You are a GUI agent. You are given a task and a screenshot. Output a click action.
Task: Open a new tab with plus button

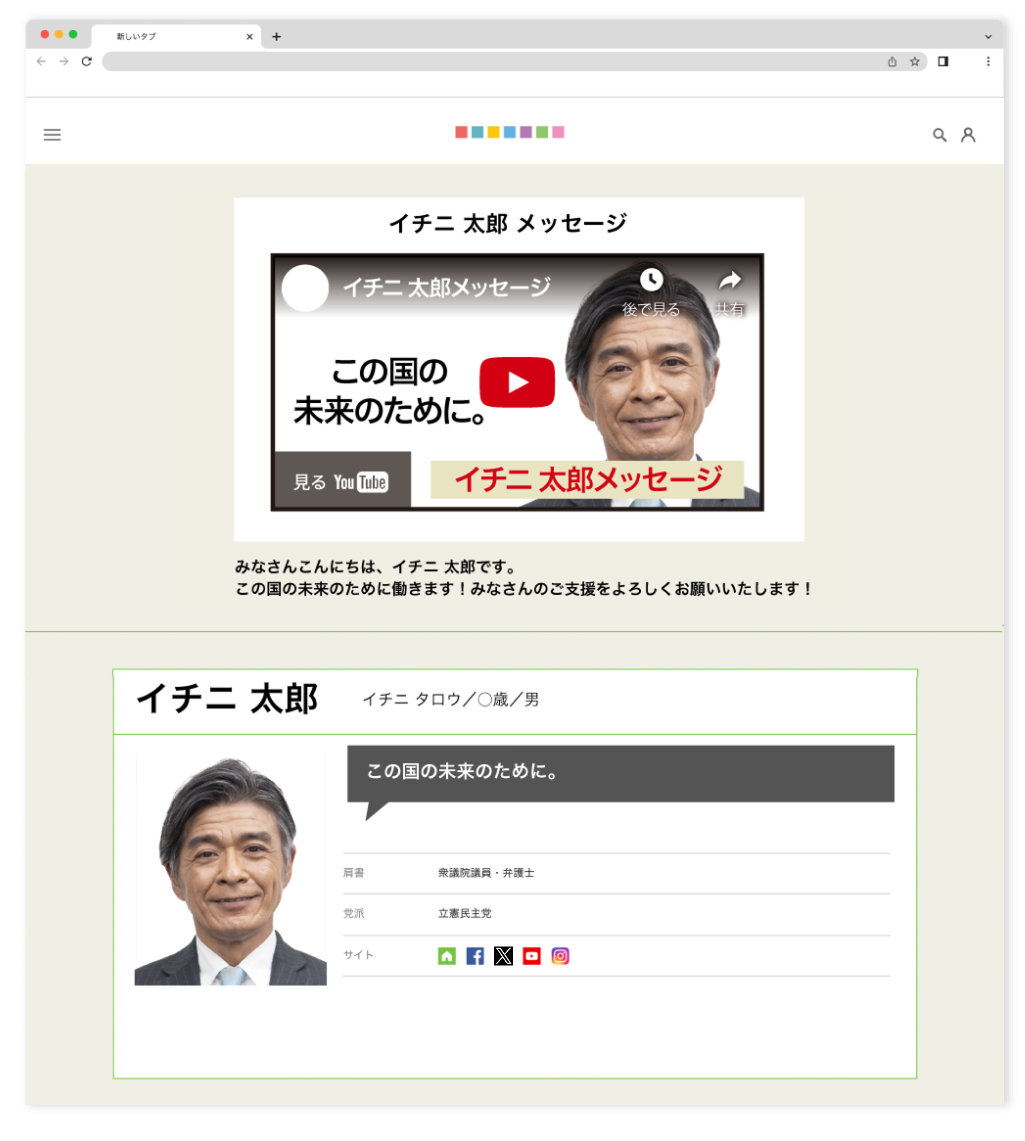(x=276, y=36)
